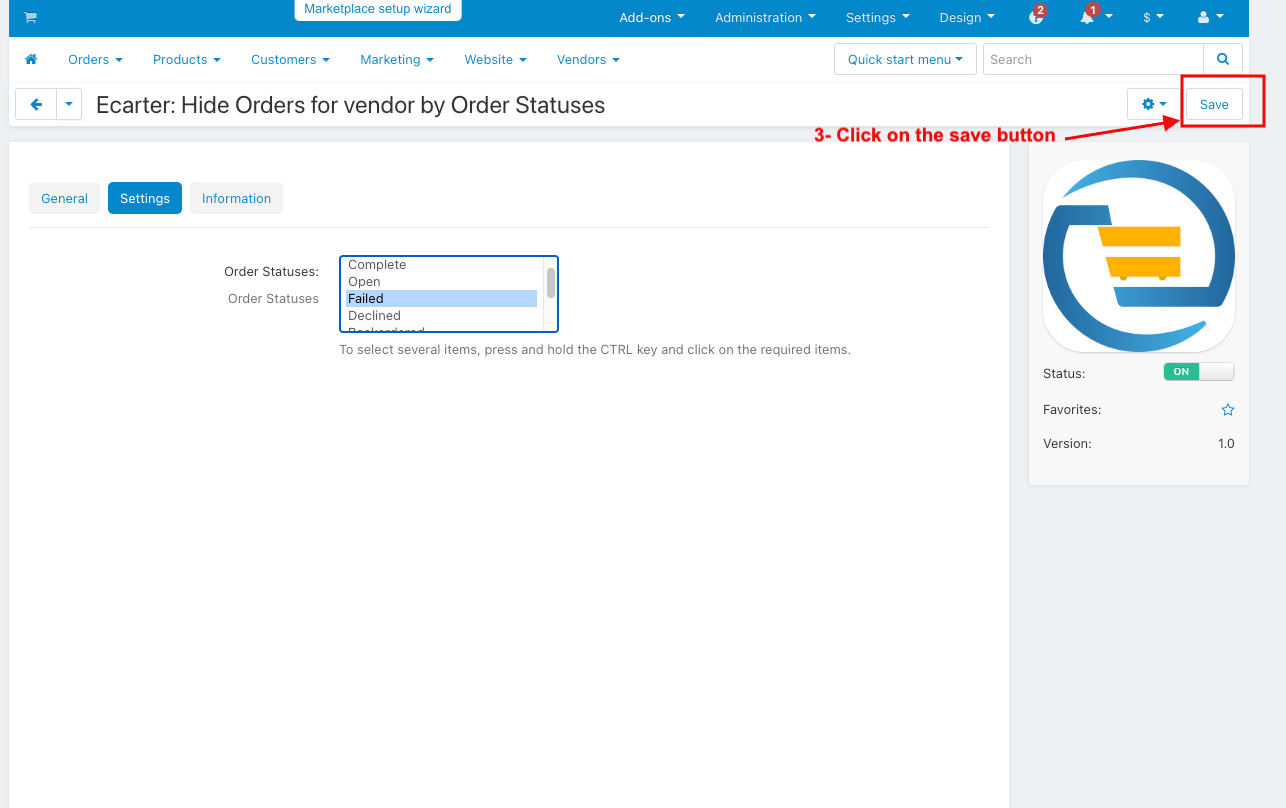Click the shopping cart storefront icon
This screenshot has height=808, width=1286.
[30, 17]
